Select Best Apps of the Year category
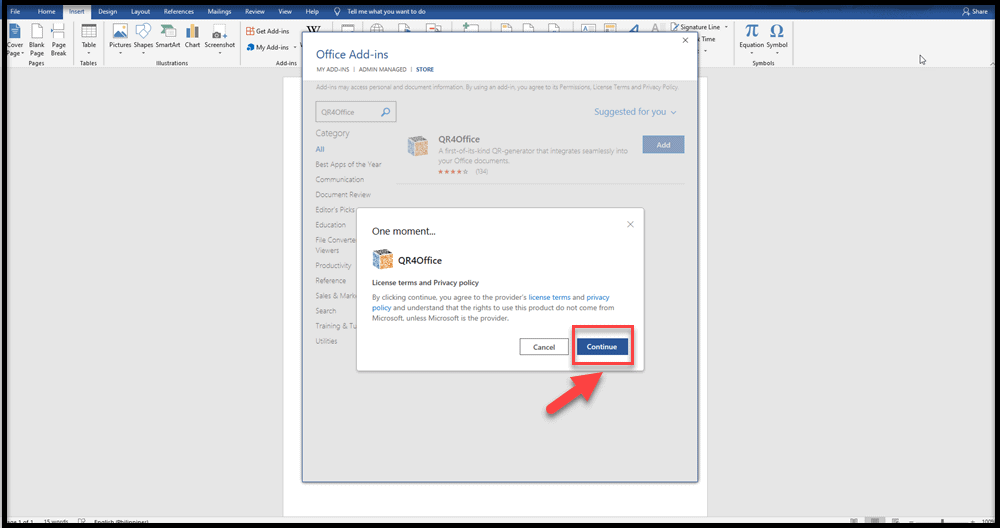Screen dimensions: 1000x528 pyautogui.click(x=348, y=165)
